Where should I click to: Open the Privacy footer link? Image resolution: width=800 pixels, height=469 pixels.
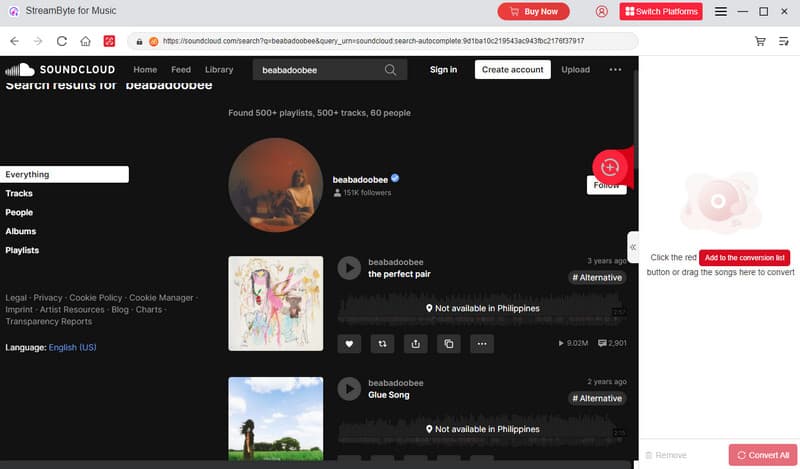coord(47,298)
